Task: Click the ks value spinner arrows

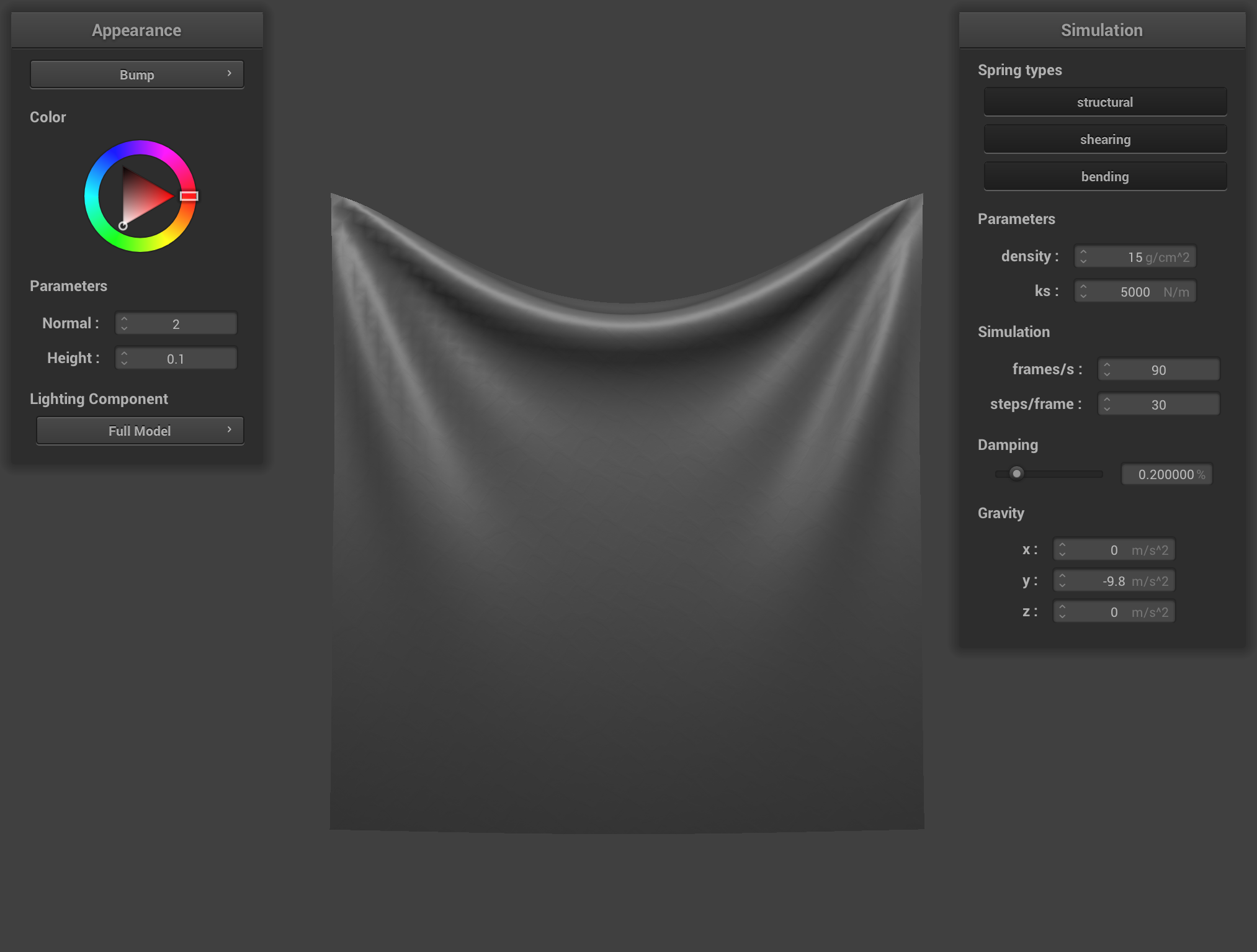Action: pyautogui.click(x=1083, y=291)
